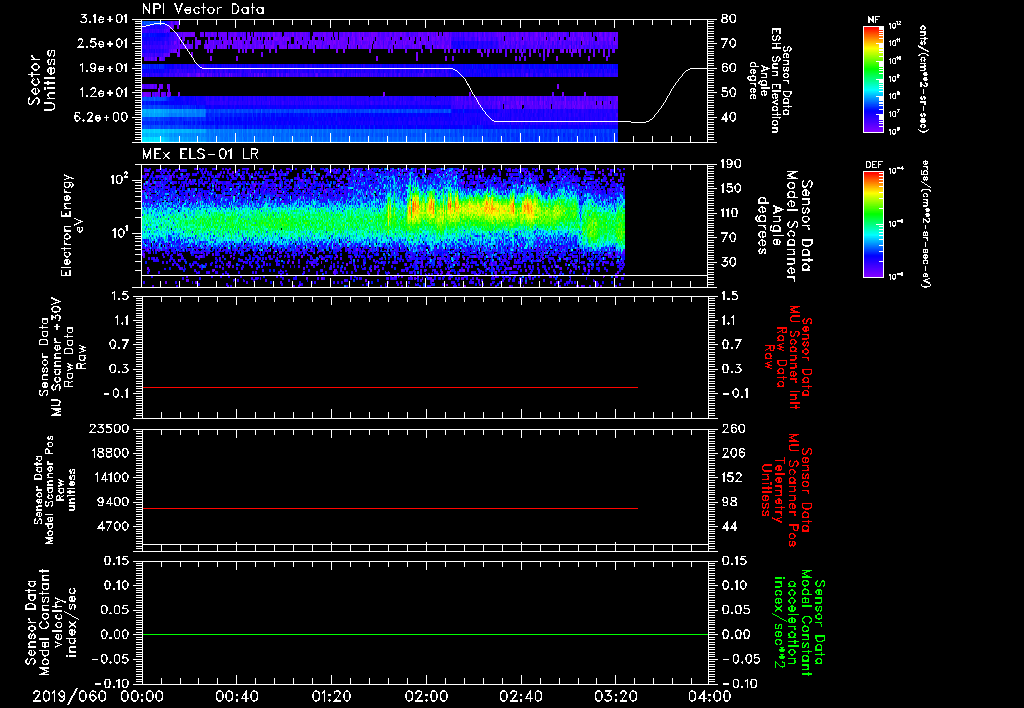Select the "NF" label above the color bar
The width and height of the screenshot is (1024, 708).
873,20
